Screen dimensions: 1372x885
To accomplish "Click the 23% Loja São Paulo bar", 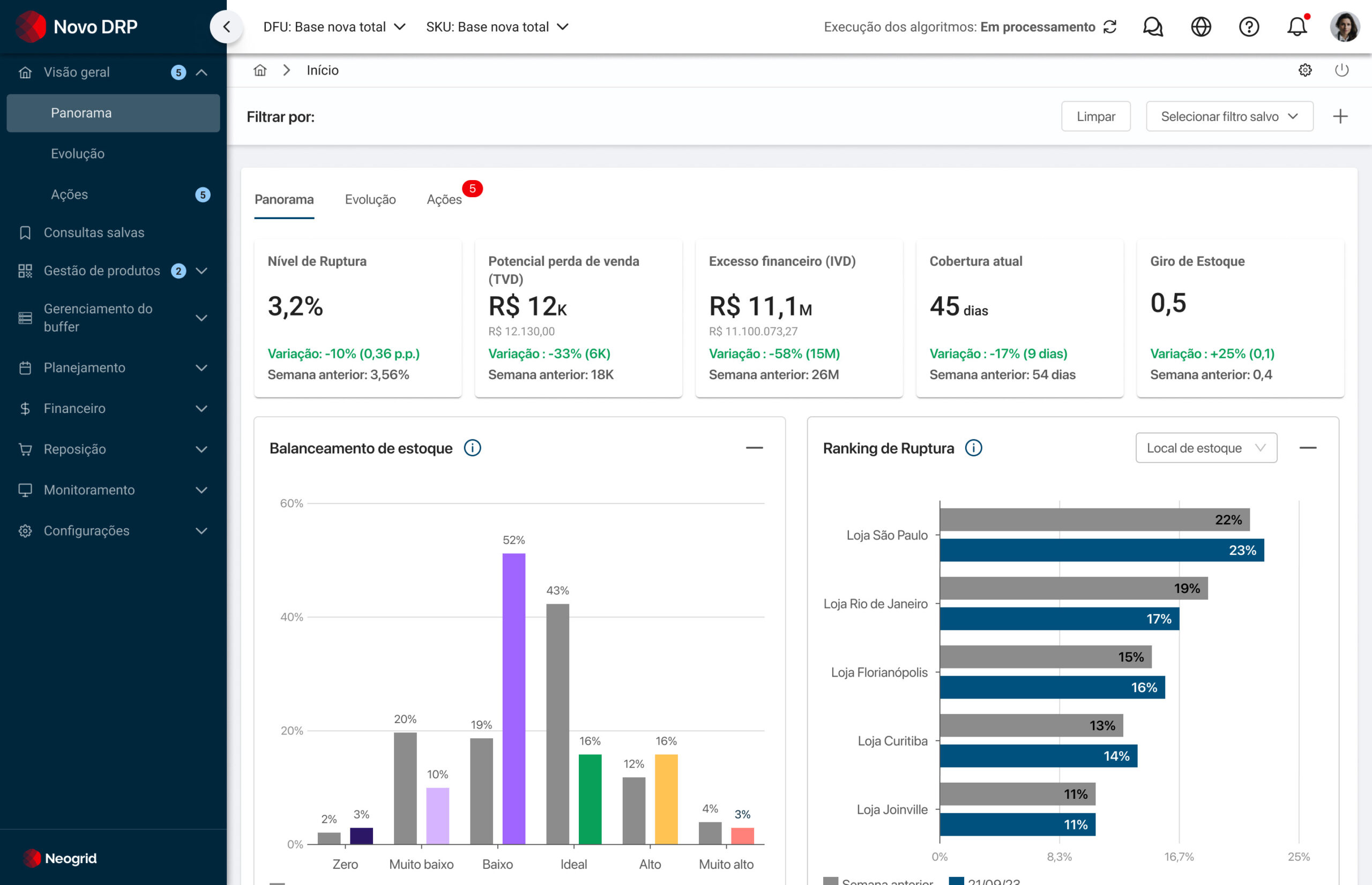I will tap(1102, 550).
